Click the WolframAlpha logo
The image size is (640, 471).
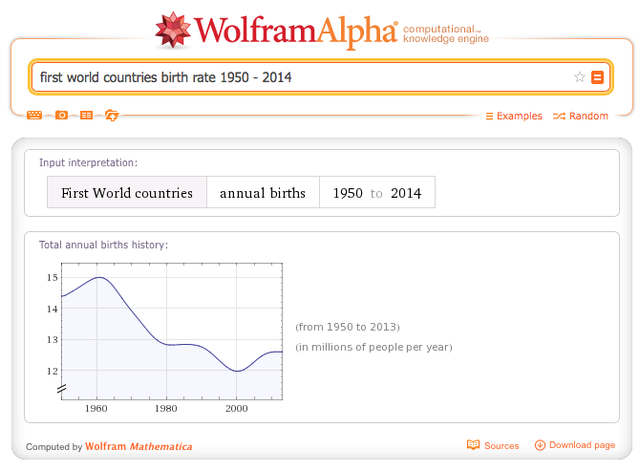click(x=276, y=30)
